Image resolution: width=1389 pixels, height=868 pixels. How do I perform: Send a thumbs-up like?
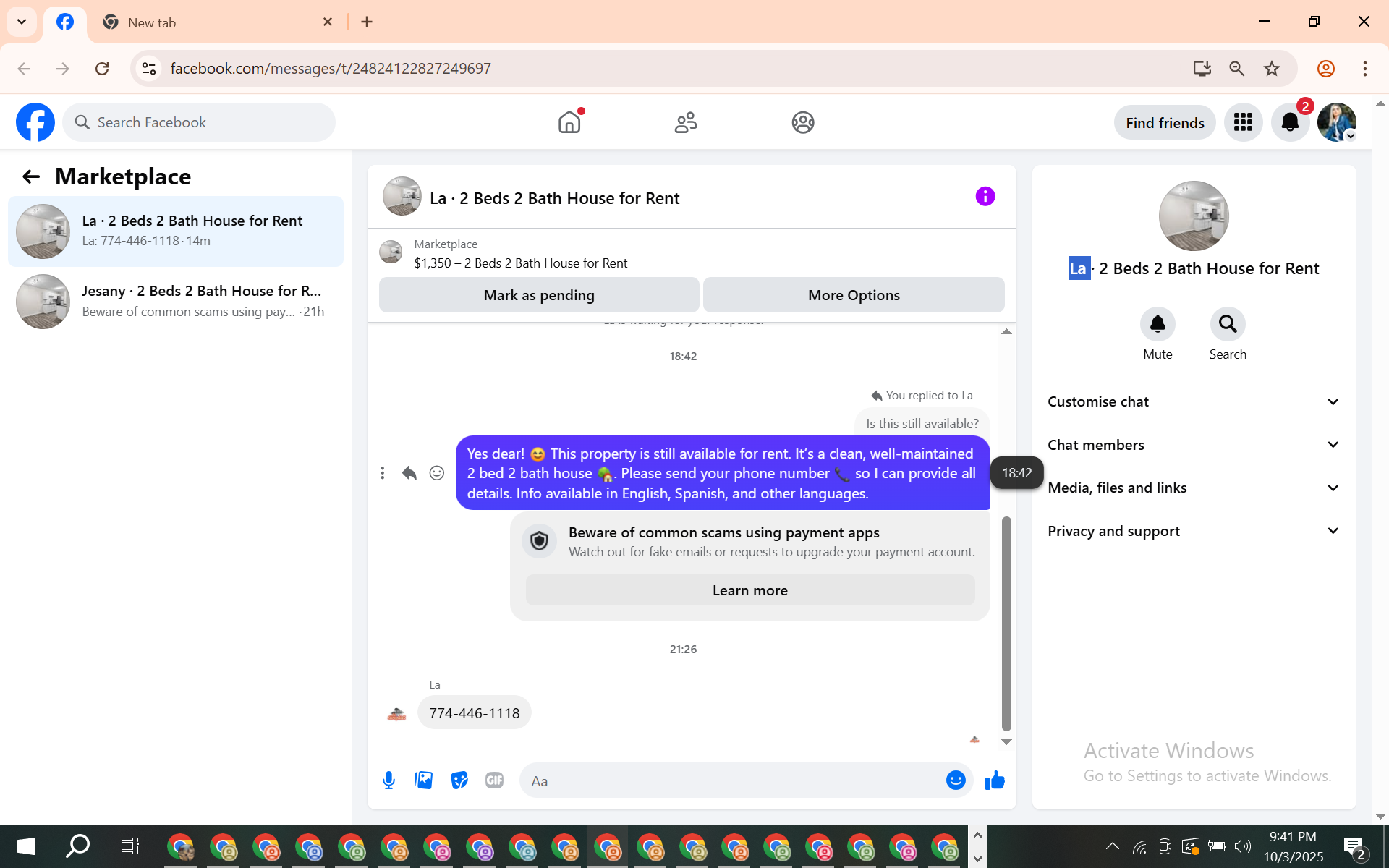click(x=995, y=780)
